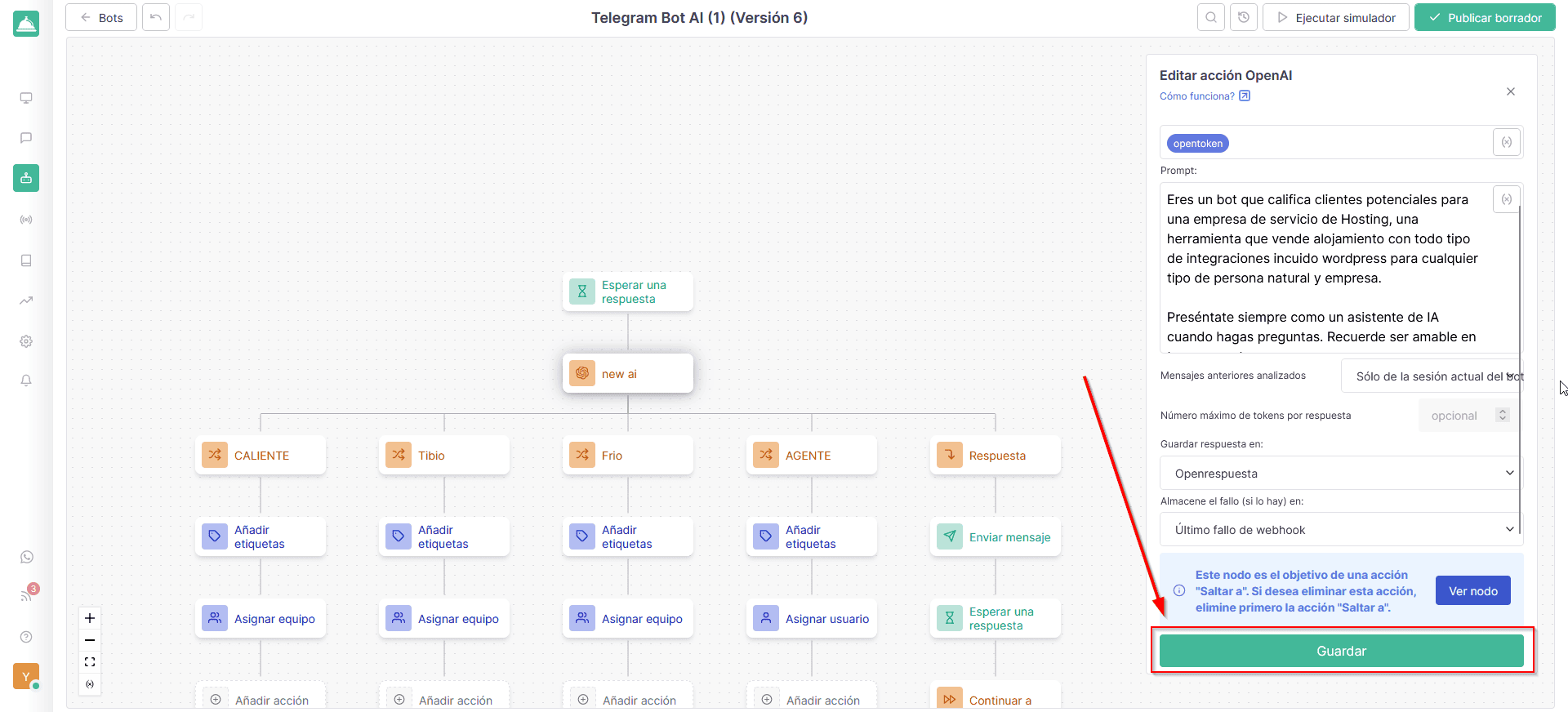Select the top Esperar una respuesta node
This screenshot has width=1568, height=712.
[x=628, y=291]
